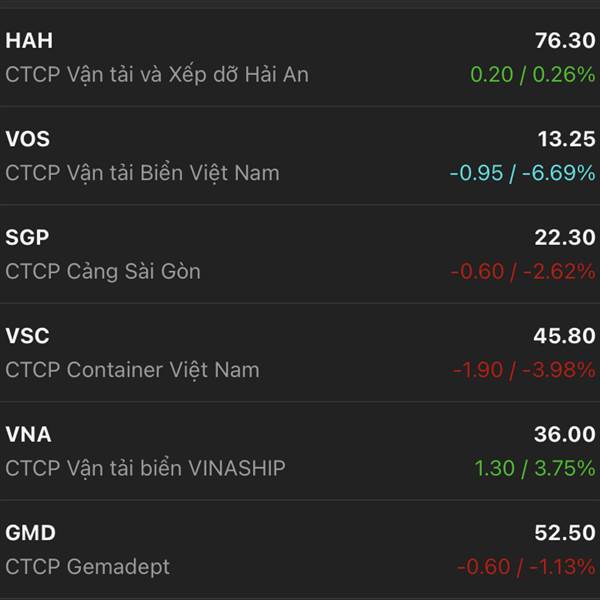
Task: View VOS change -0.95 / -6.69%
Action: click(x=523, y=173)
